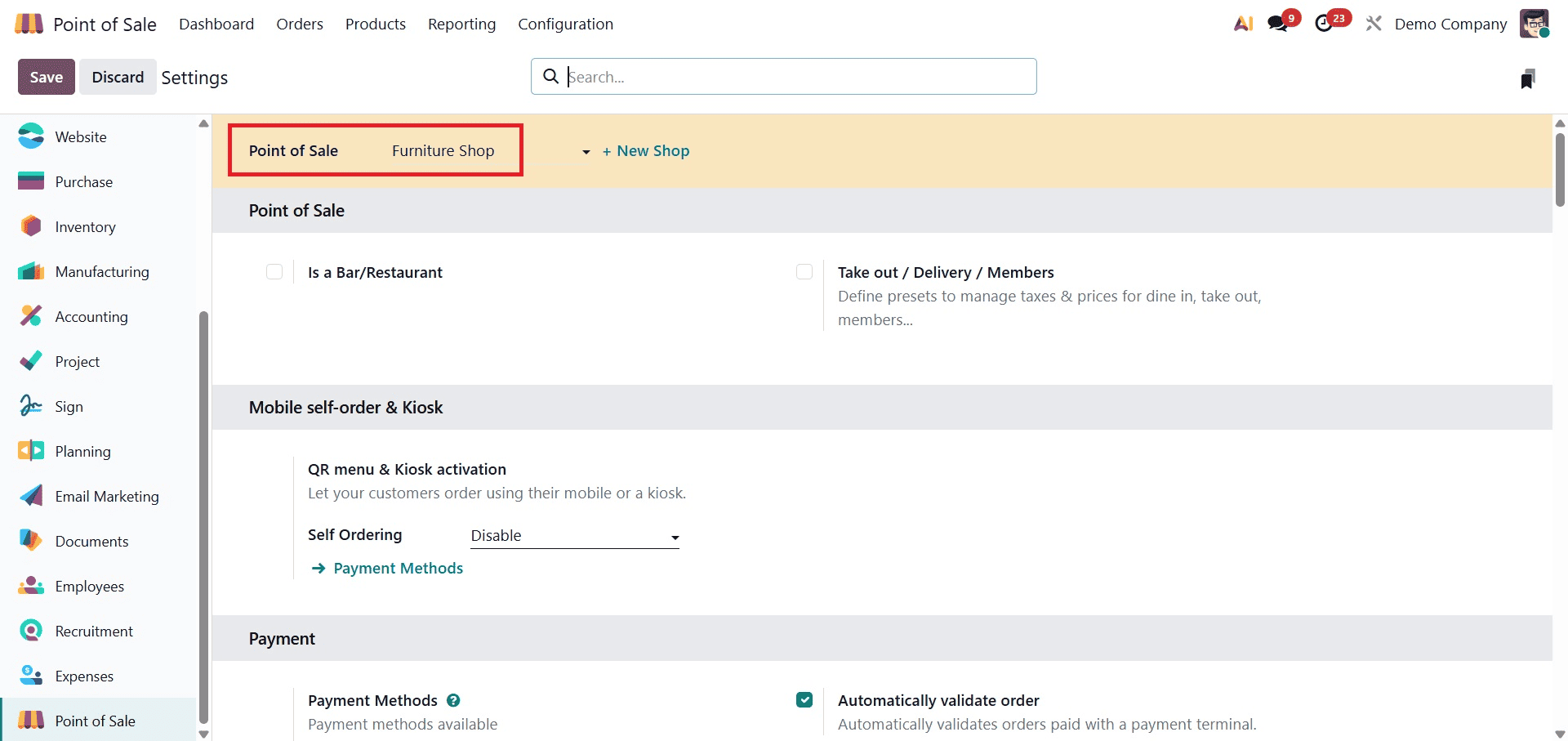This screenshot has height=741, width=1568.
Task: Open Documents settings icon in sidebar
Action: point(31,541)
